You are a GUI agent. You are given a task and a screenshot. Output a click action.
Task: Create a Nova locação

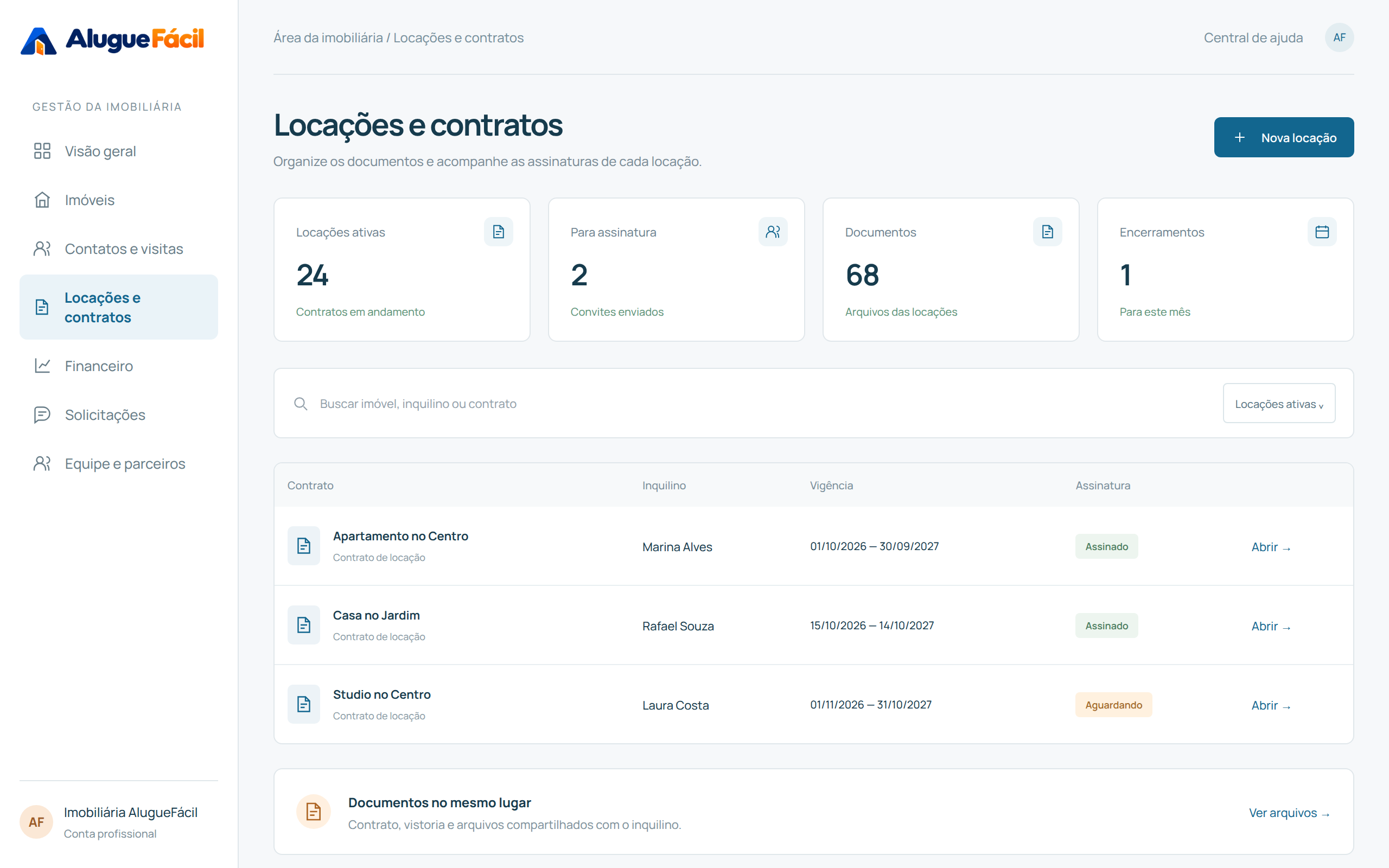[1284, 137]
